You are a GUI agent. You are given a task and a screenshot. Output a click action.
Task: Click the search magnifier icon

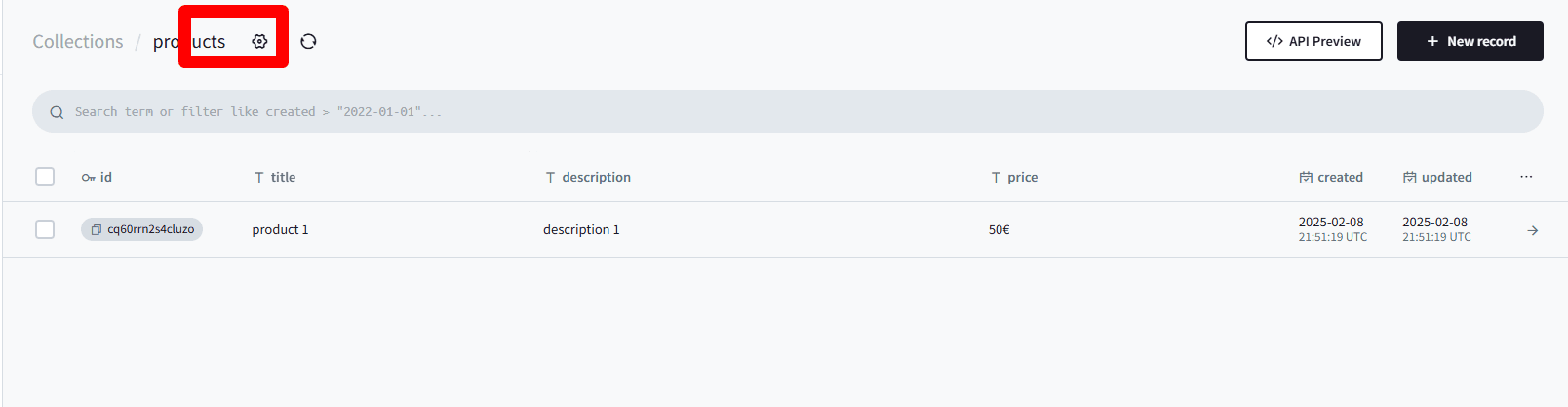[57, 112]
